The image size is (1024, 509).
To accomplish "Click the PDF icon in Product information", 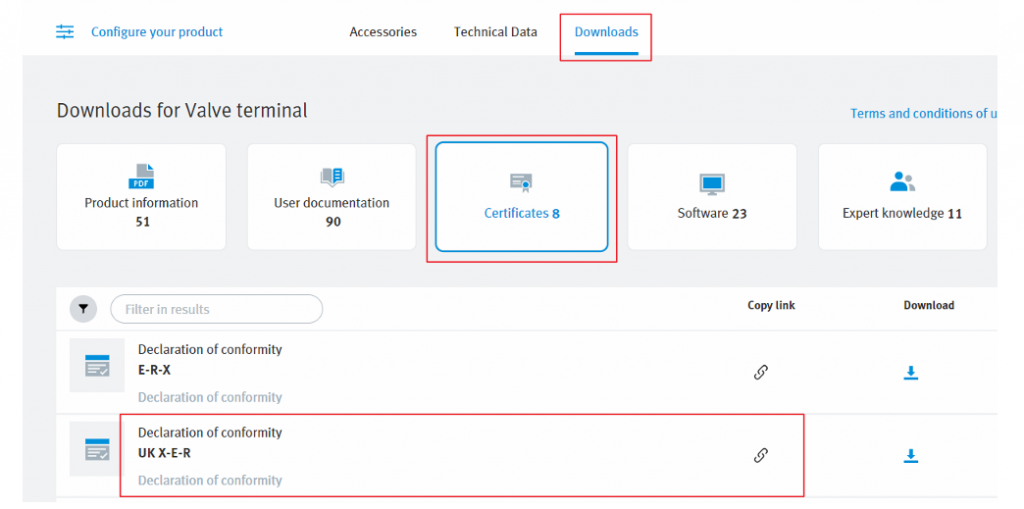I will pos(141,176).
